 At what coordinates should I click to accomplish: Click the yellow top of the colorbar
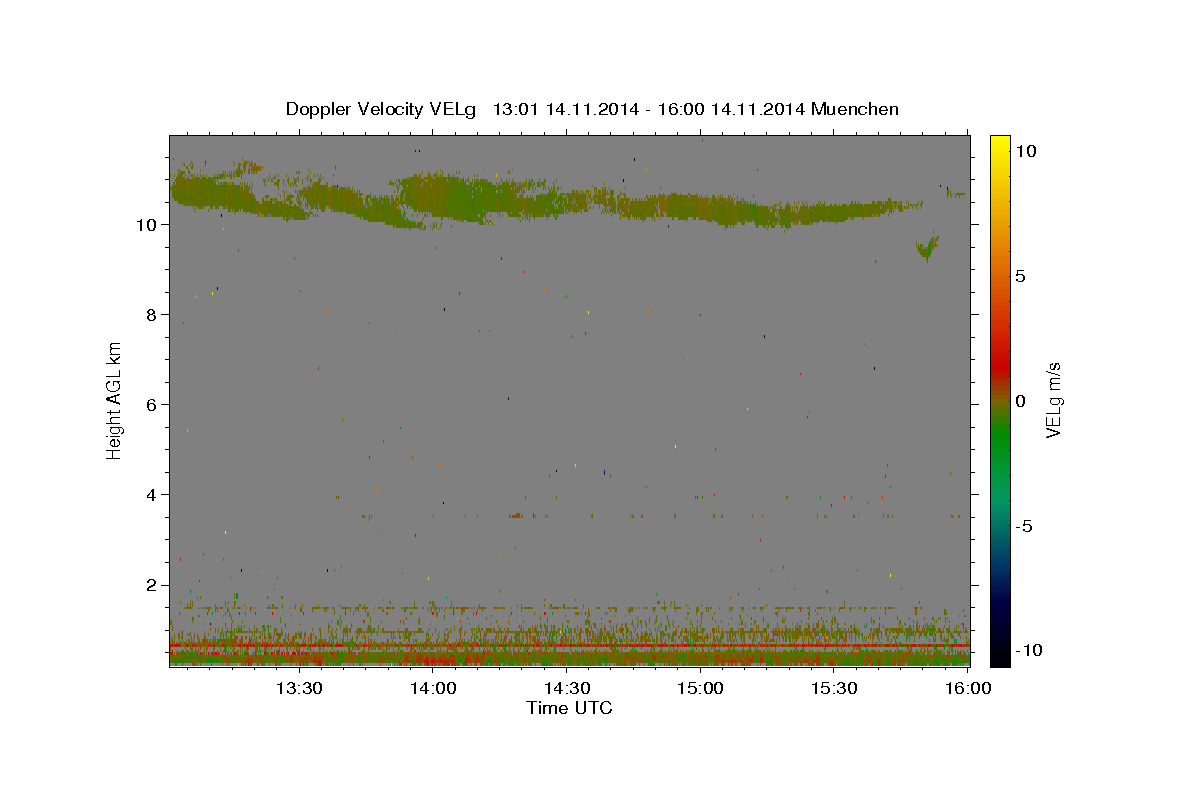pos(999,145)
